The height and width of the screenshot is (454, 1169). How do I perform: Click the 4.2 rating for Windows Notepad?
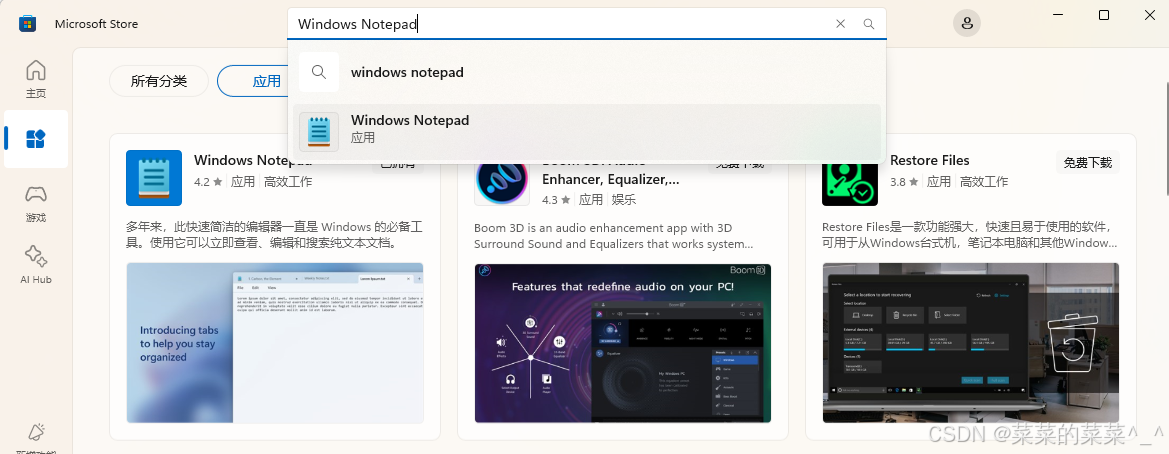click(x=208, y=181)
